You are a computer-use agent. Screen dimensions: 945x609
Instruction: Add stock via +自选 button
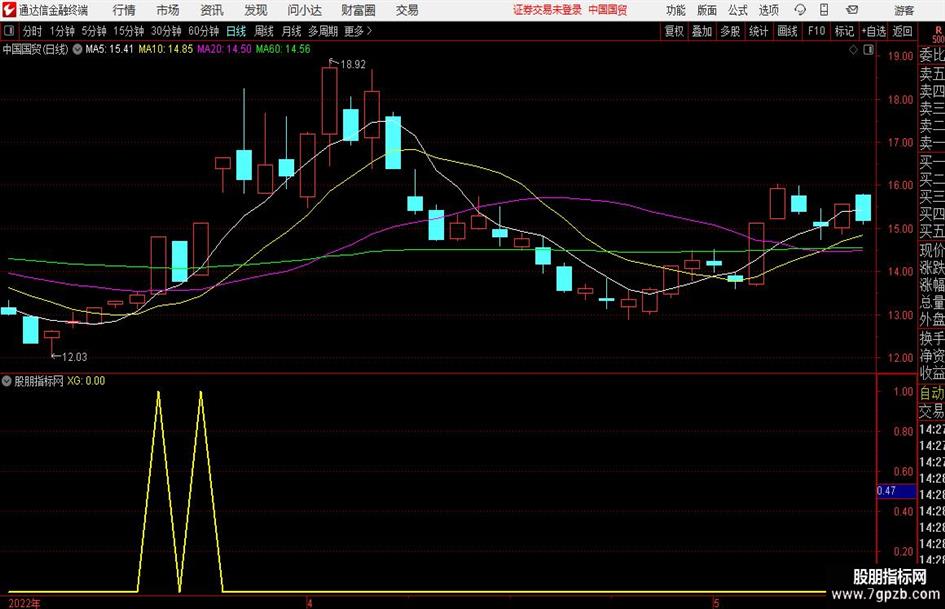[874, 31]
